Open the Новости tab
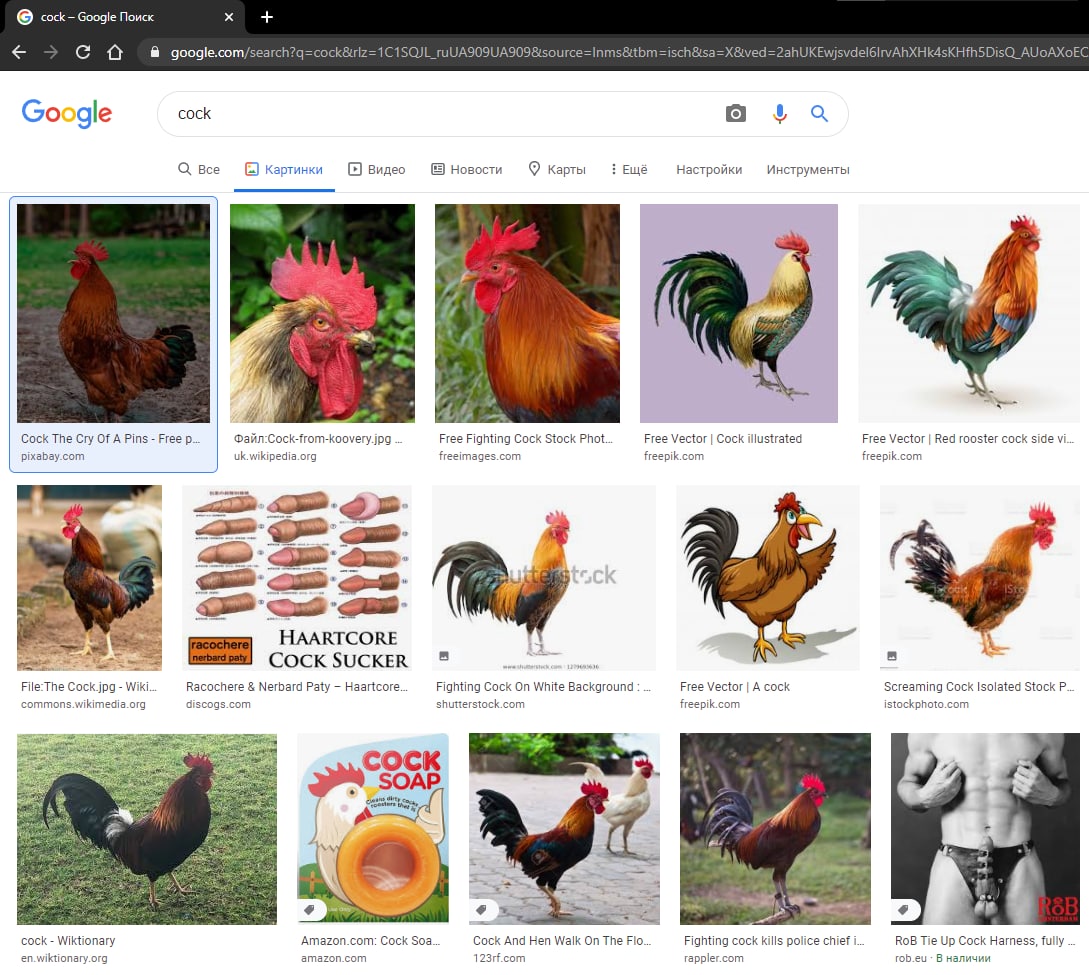 click(466, 169)
